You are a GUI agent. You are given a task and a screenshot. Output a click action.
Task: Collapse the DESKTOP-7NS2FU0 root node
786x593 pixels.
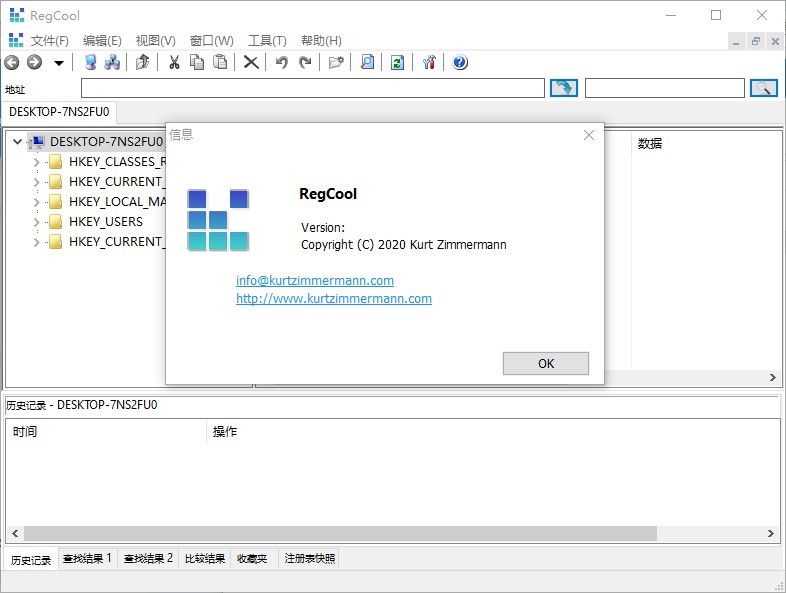(17, 142)
